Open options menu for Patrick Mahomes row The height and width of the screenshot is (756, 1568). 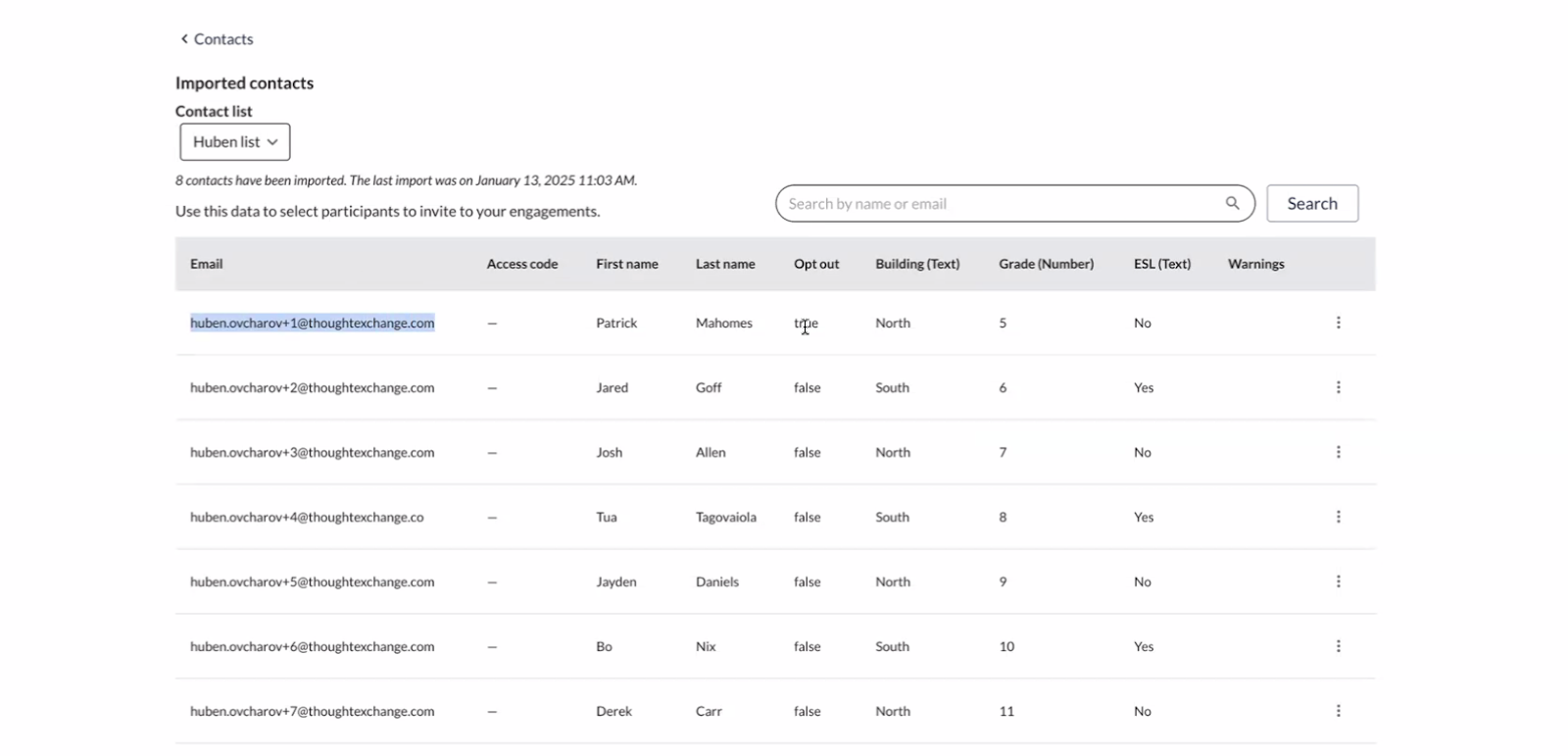coord(1338,323)
